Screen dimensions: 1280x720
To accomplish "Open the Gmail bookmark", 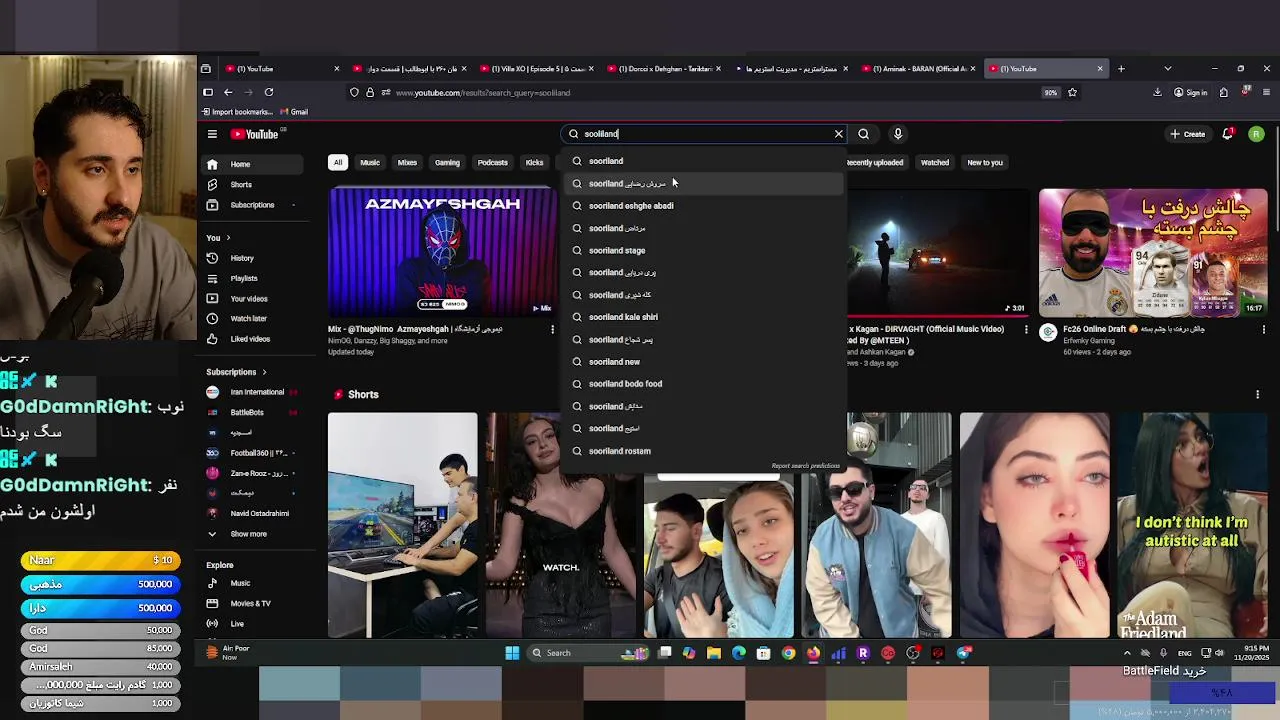I will 294,112.
